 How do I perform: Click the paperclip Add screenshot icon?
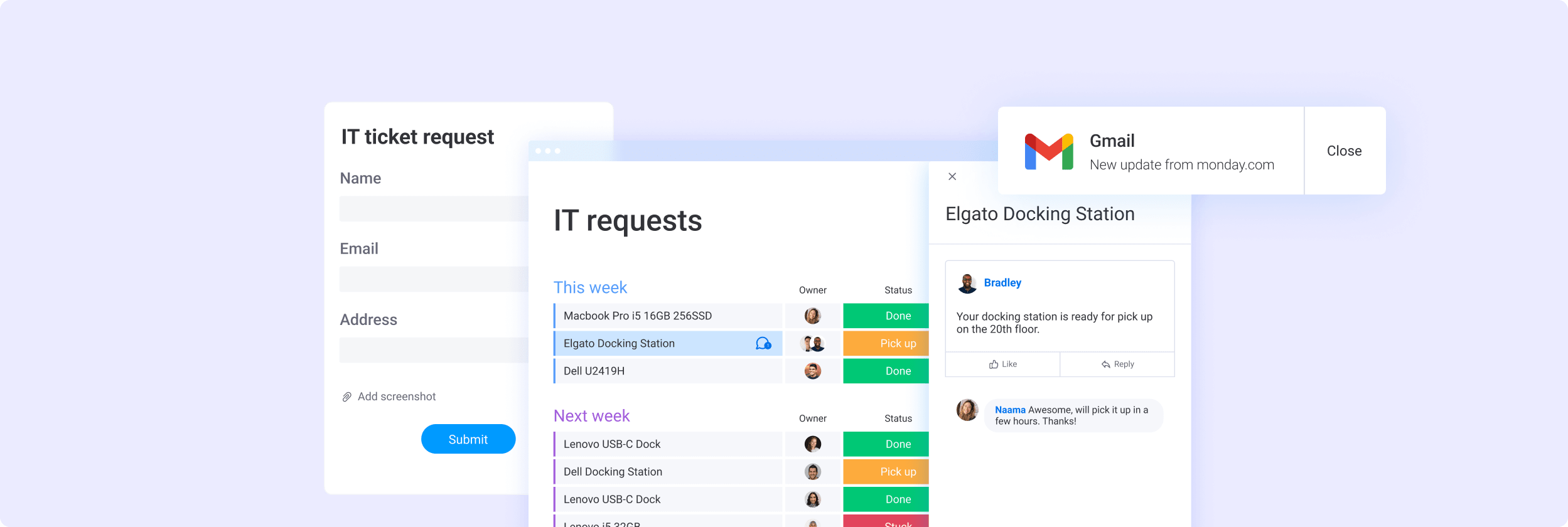pos(346,397)
